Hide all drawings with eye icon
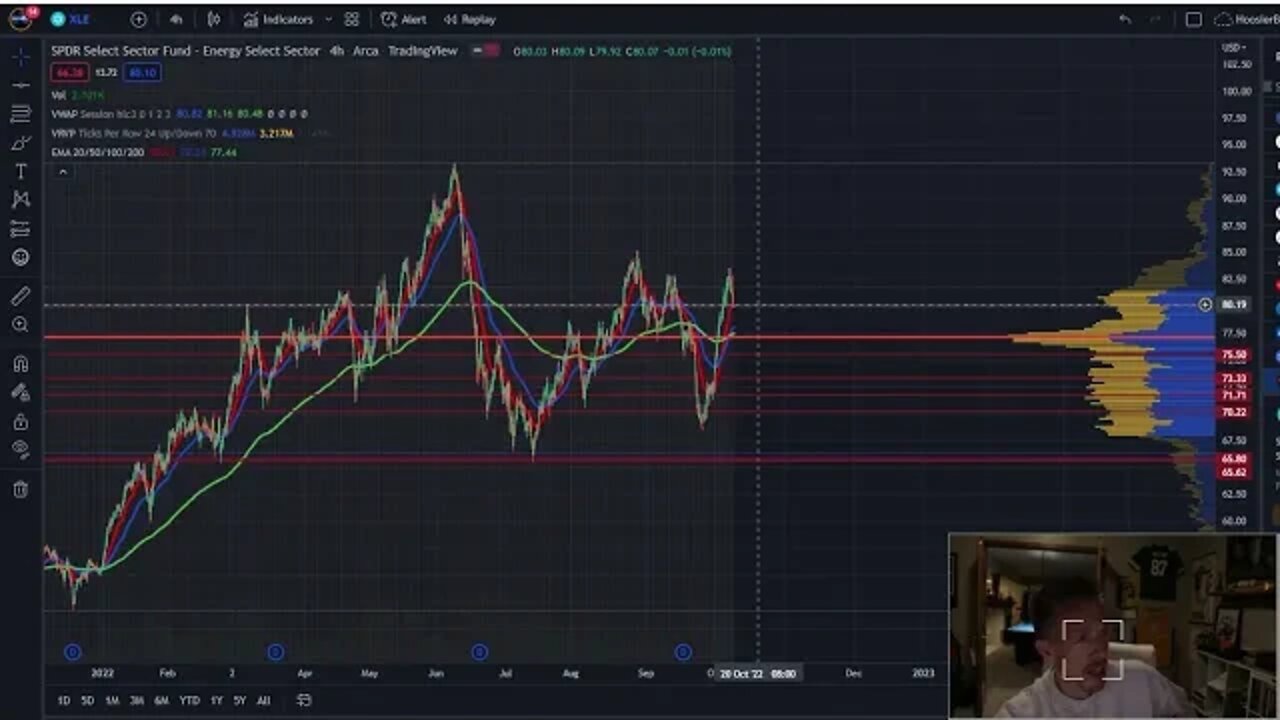 tap(20, 450)
